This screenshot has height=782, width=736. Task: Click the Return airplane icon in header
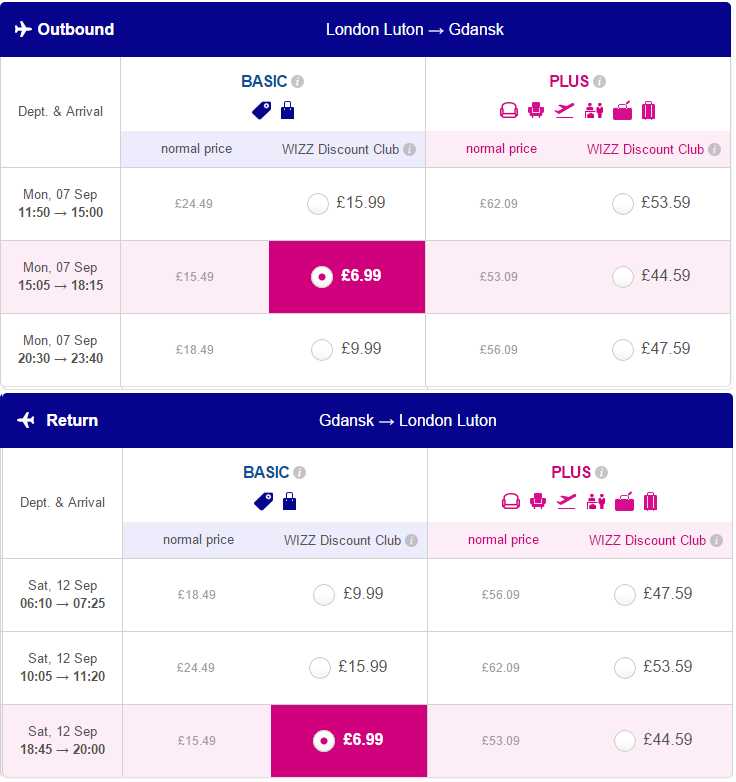[x=25, y=420]
